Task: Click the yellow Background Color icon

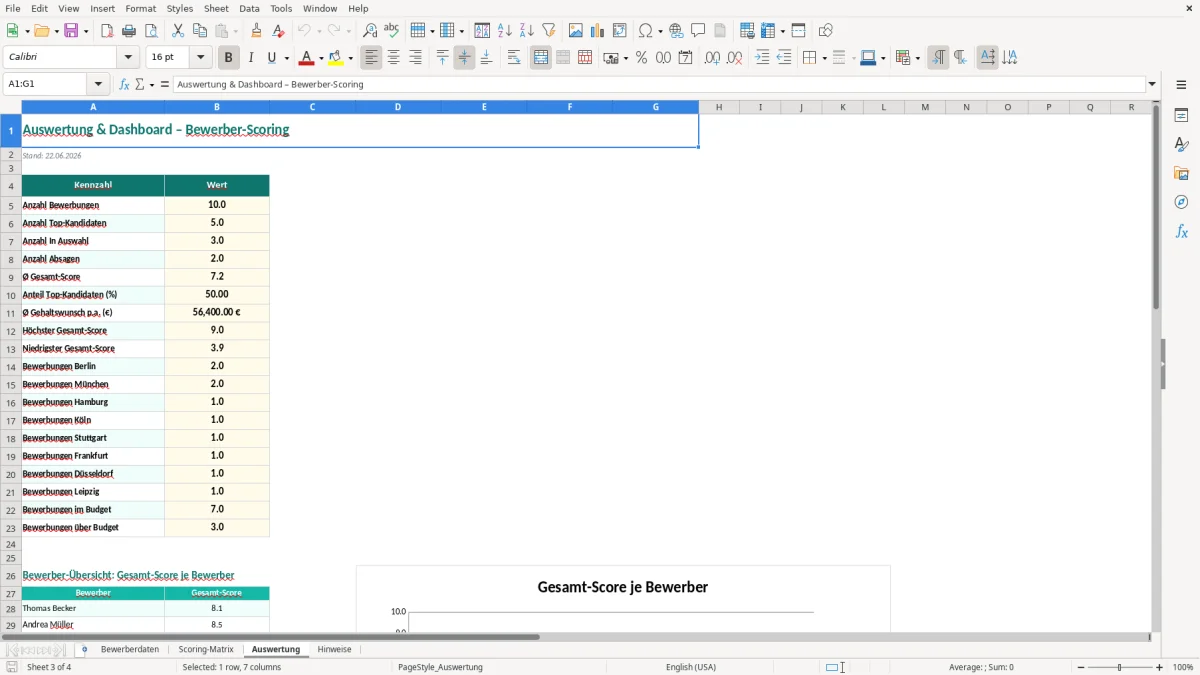Action: [x=336, y=58]
